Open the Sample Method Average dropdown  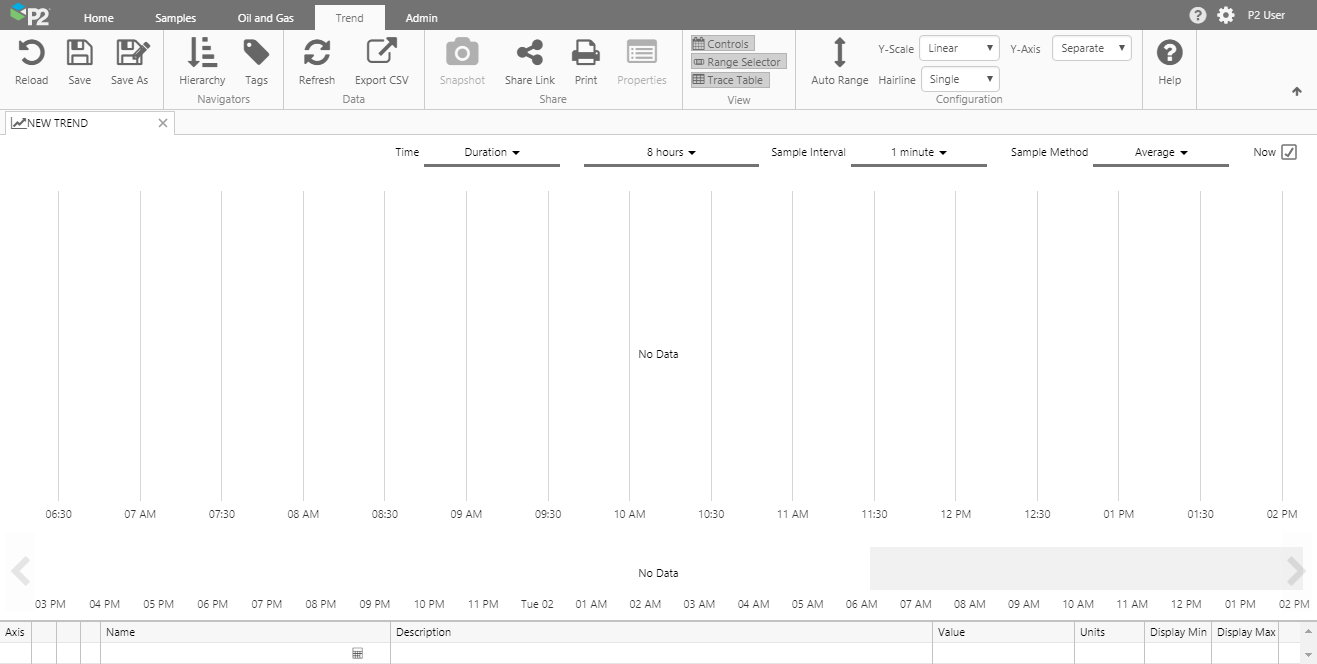[1161, 152]
